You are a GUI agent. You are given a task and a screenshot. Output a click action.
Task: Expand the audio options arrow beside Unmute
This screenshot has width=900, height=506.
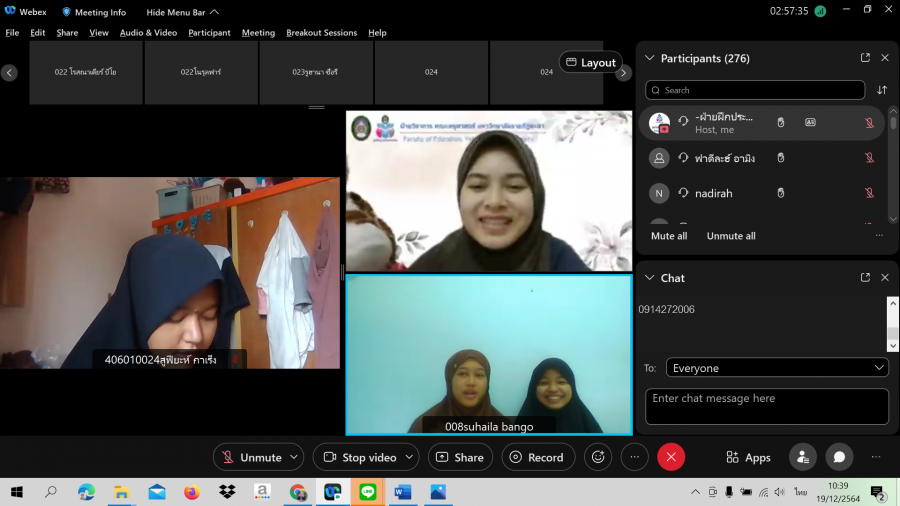tap(294, 457)
